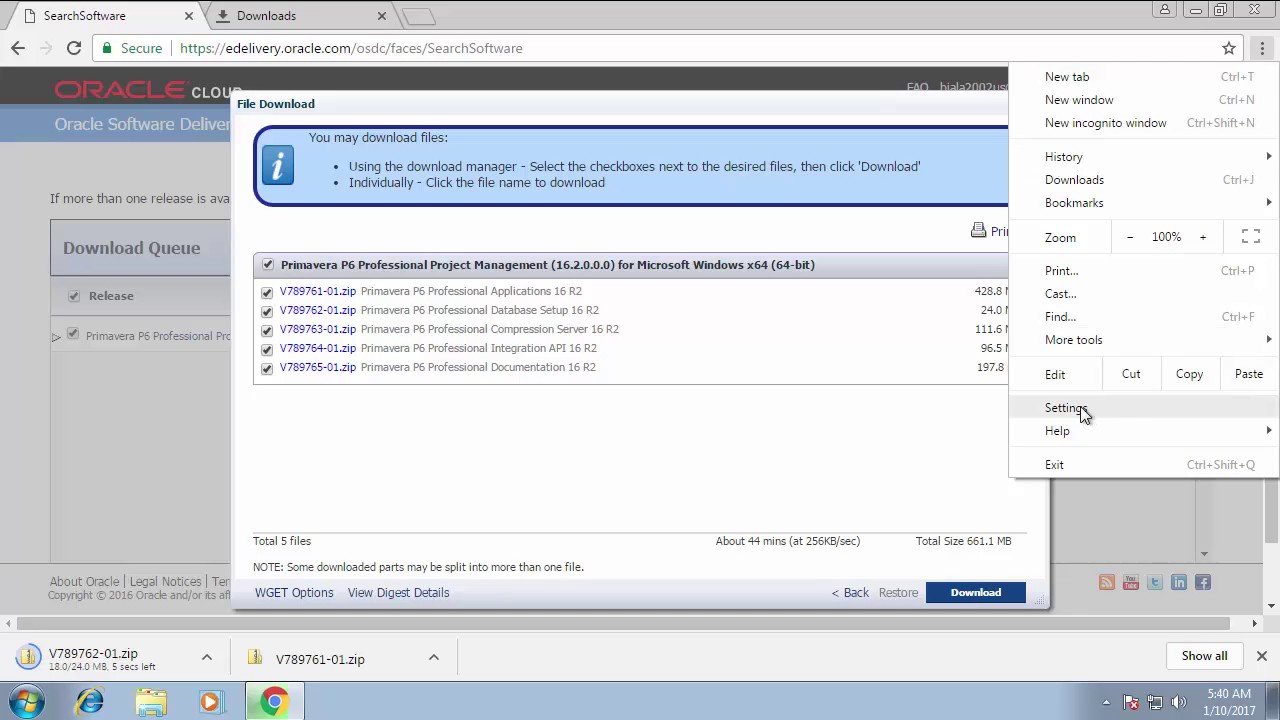Click the horizontal scrollbar right arrow

point(1255,624)
